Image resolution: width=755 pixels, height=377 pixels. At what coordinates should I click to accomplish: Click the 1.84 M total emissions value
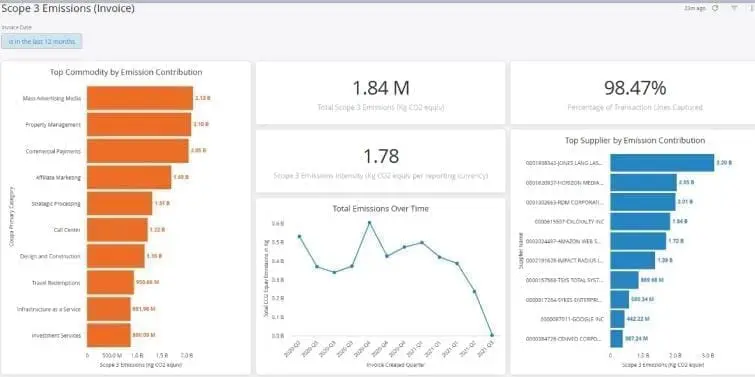(380, 89)
